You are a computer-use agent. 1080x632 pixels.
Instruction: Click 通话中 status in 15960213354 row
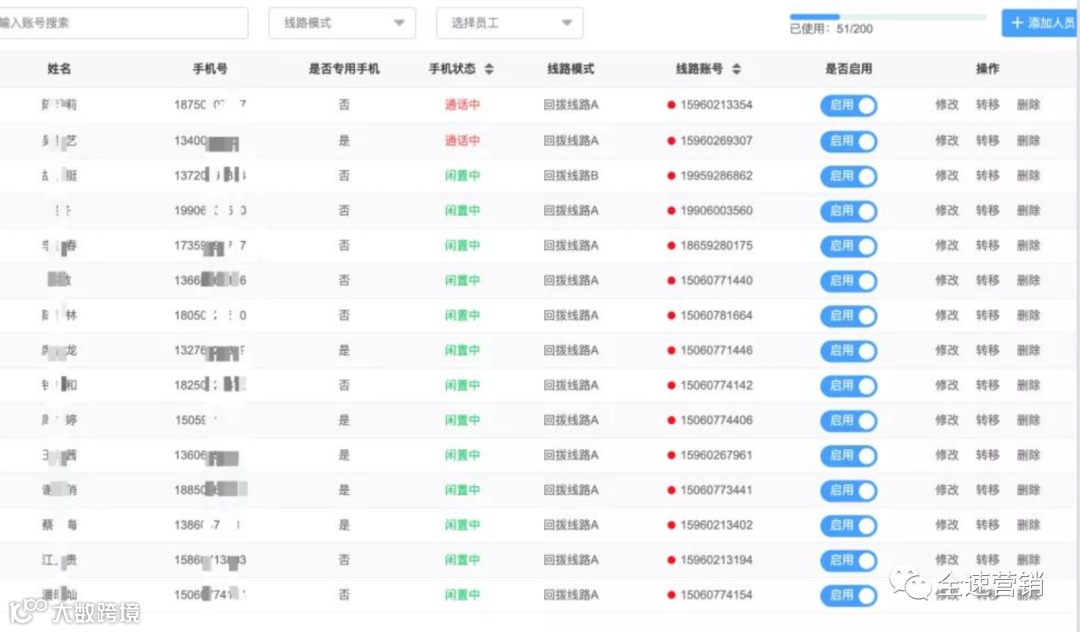(x=462, y=105)
